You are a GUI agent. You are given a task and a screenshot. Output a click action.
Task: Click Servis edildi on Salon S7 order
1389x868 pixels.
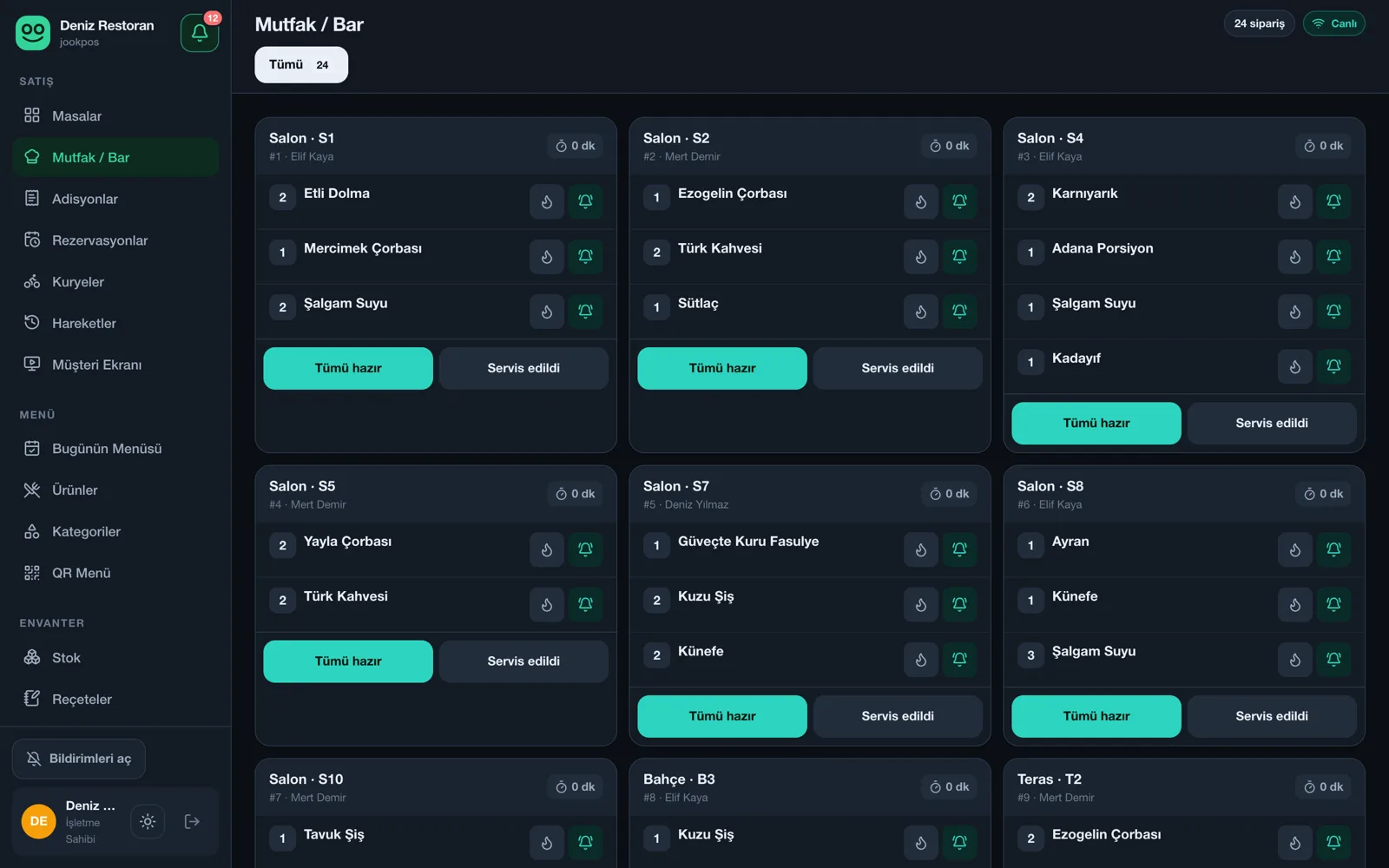[x=898, y=716]
